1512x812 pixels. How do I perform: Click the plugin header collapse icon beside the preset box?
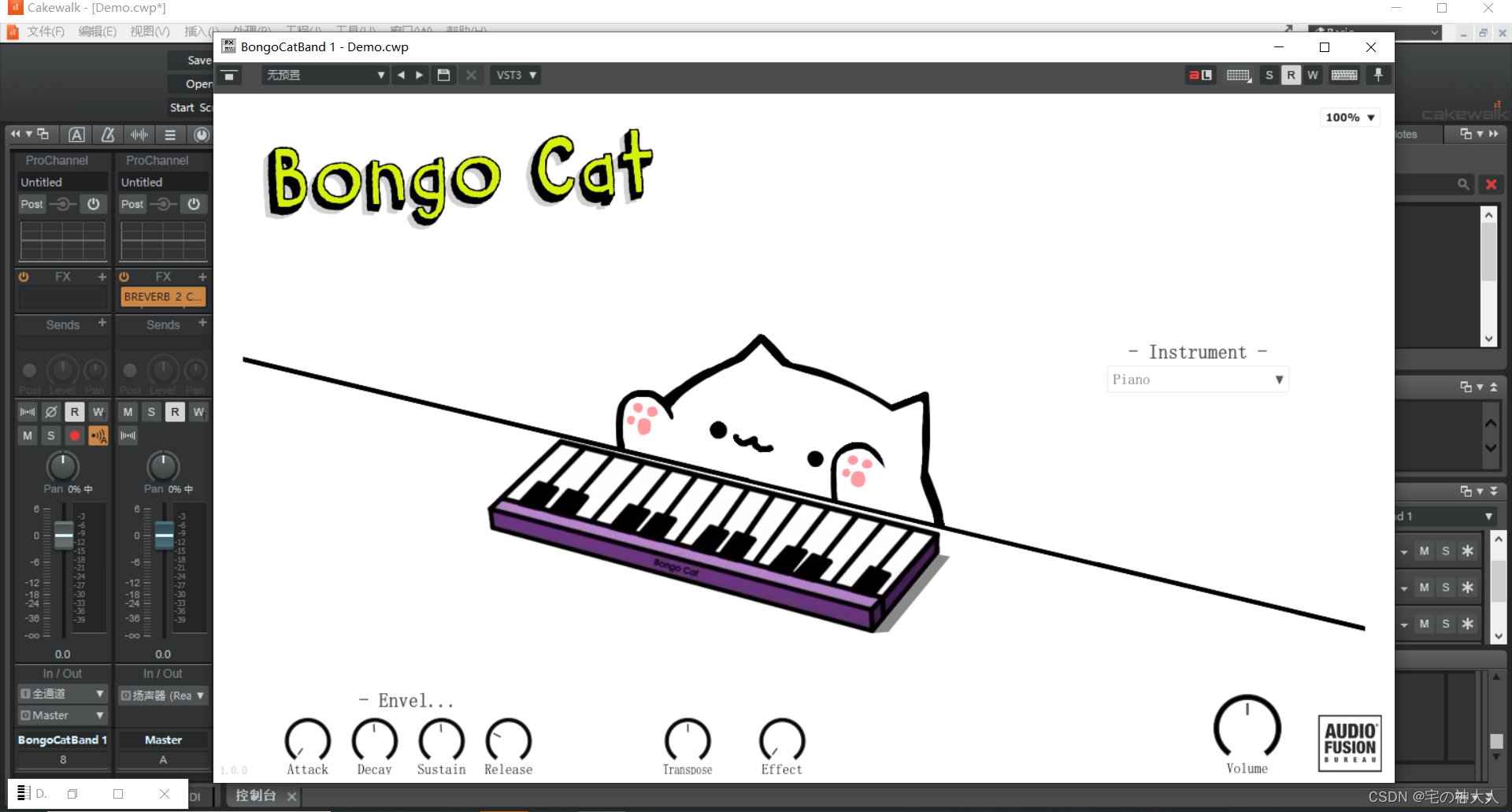(229, 76)
